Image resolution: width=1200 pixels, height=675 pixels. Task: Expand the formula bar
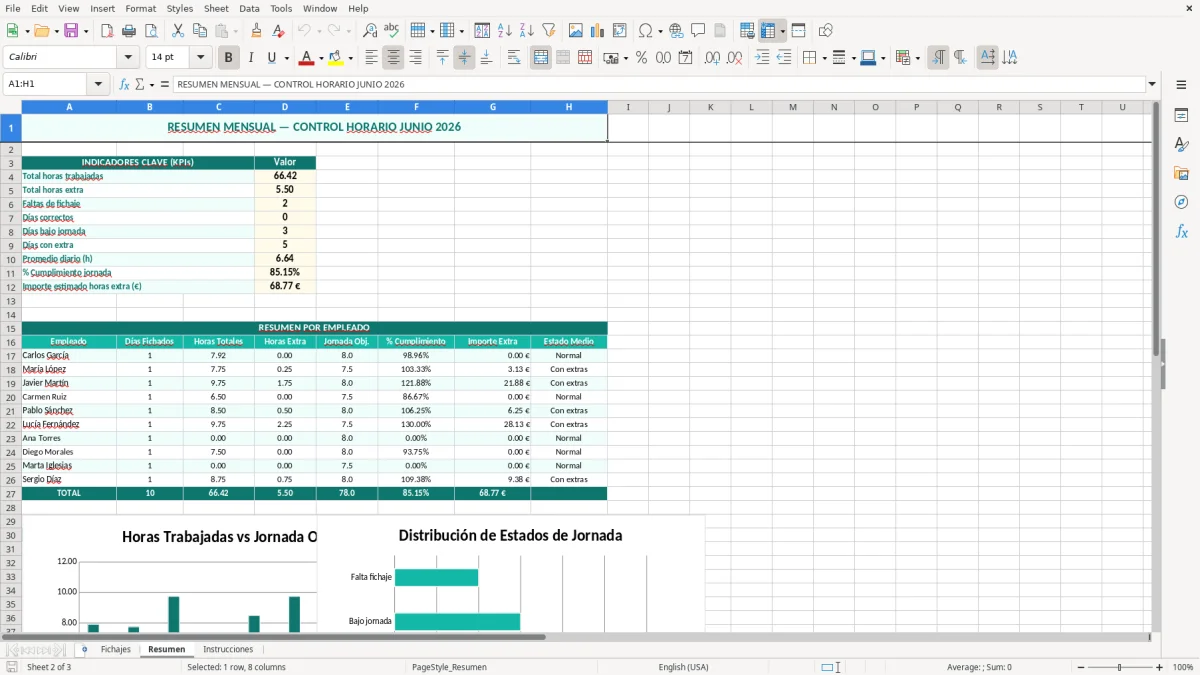click(x=1153, y=85)
